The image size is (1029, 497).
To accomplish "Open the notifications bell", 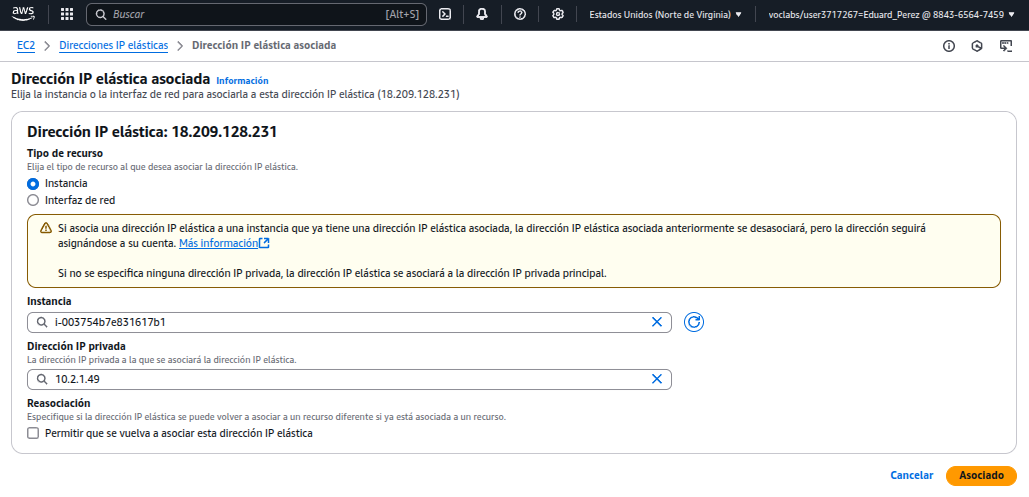I will (482, 15).
